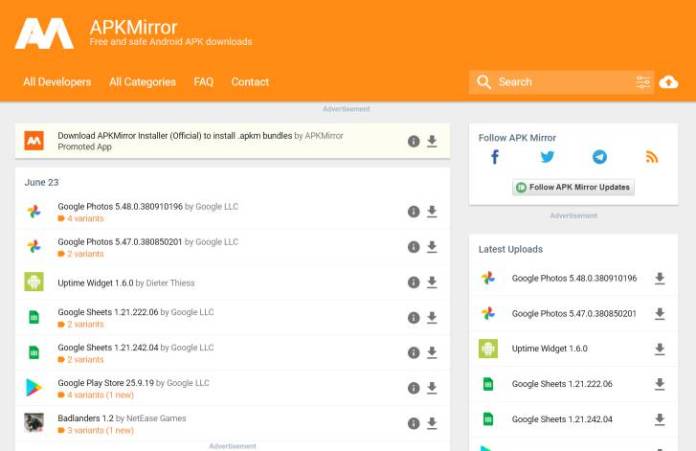Viewport: 696px width, 451px height.
Task: Download Google Sheets 1.21.242.04 from main list
Action: tap(432, 352)
